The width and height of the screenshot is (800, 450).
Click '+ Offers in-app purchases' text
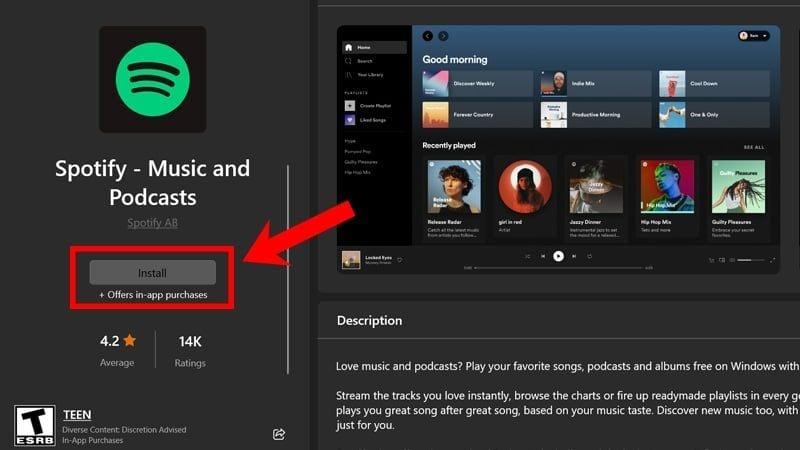(153, 295)
